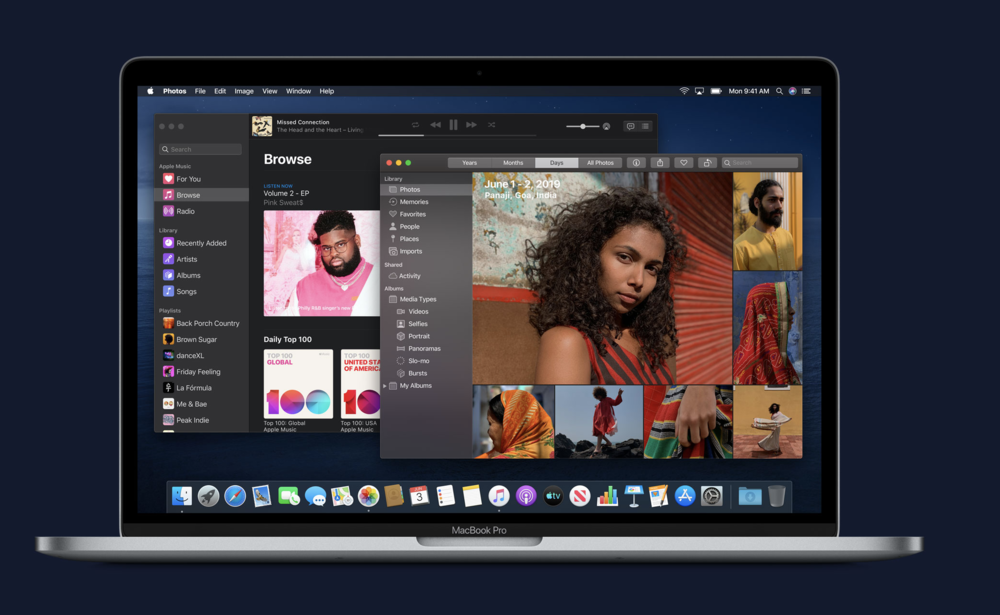
Task: Click the previous track button in Music
Action: (x=435, y=125)
